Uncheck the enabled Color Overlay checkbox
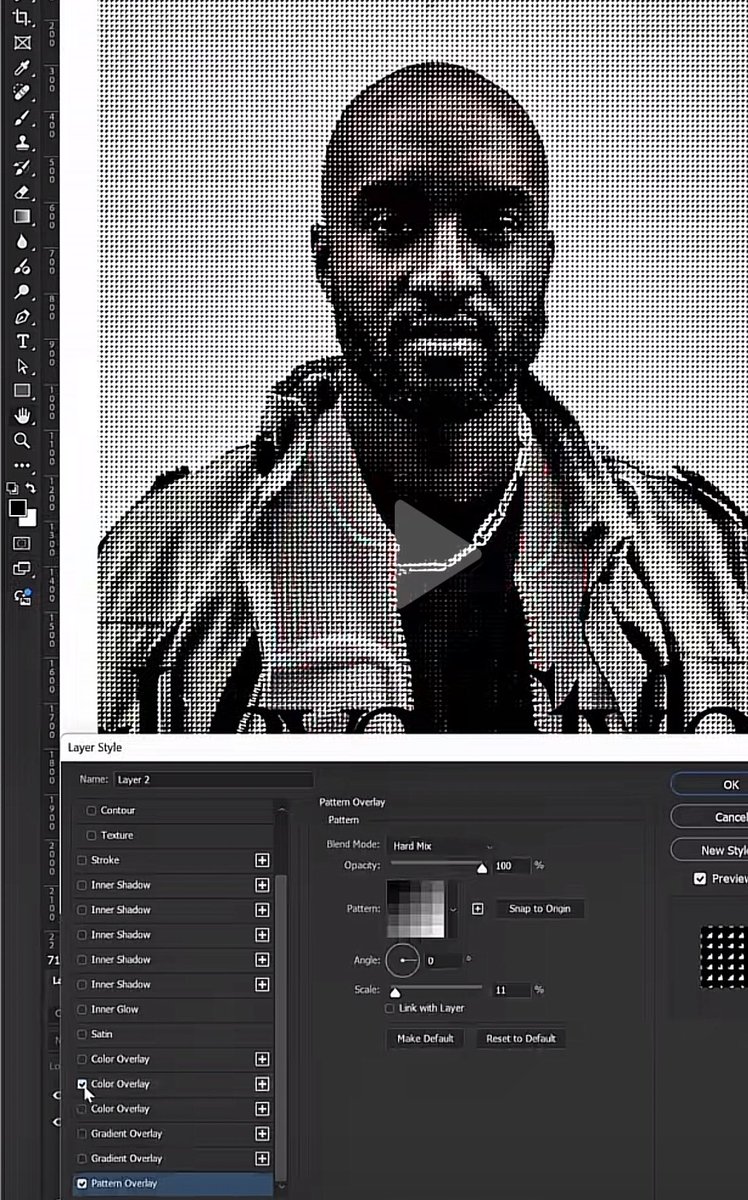The image size is (748, 1200). click(x=82, y=1084)
